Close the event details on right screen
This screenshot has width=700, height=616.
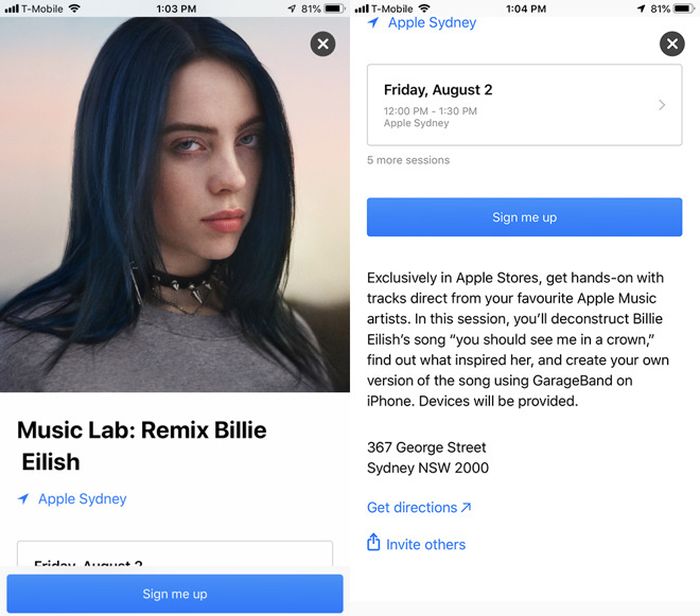click(x=672, y=44)
